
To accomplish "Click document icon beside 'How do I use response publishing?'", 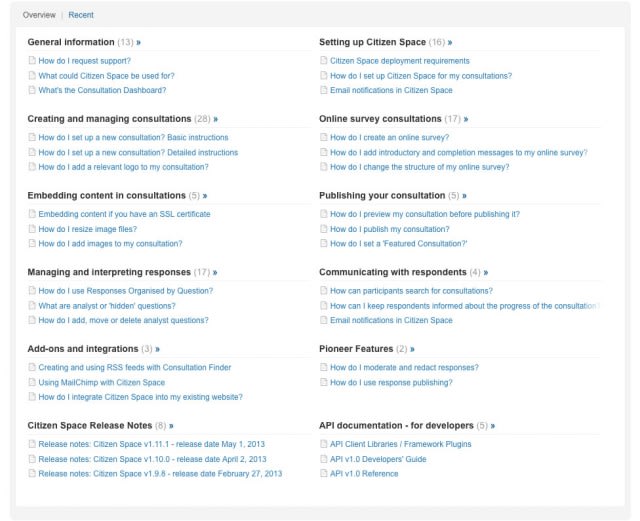I will (324, 382).
